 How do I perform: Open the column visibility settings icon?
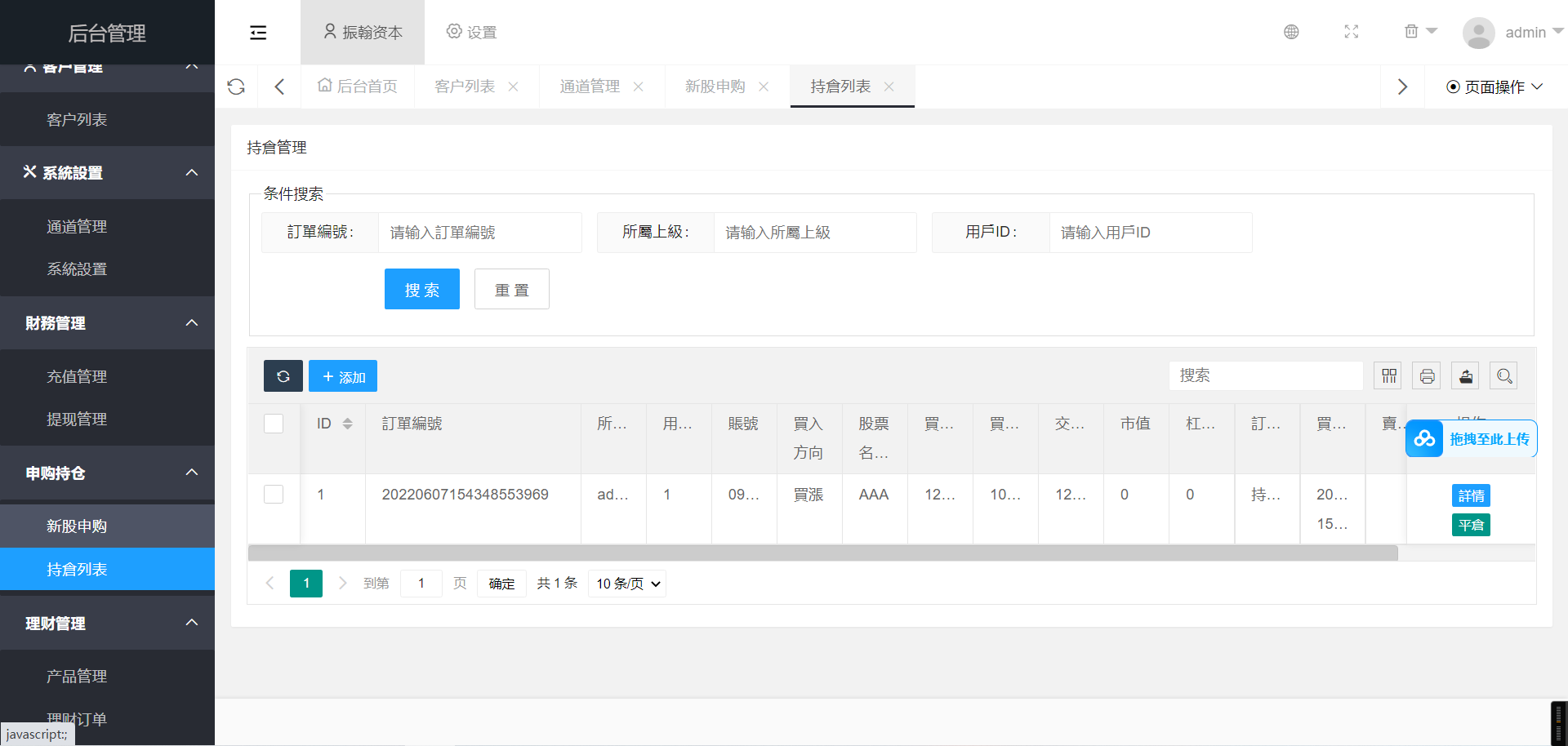pyautogui.click(x=1388, y=375)
